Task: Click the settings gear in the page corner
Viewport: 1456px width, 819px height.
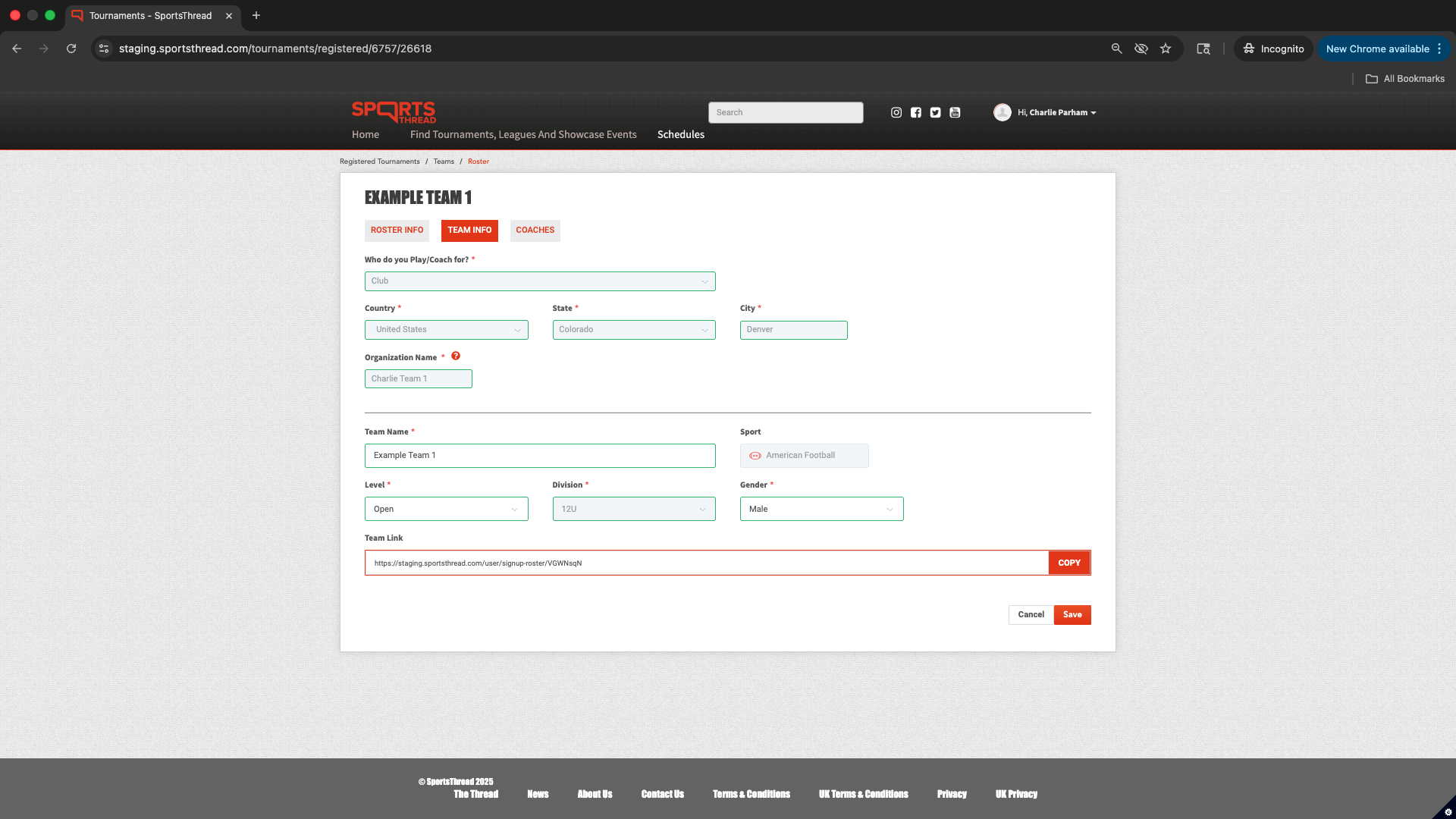Action: pyautogui.click(x=1448, y=811)
